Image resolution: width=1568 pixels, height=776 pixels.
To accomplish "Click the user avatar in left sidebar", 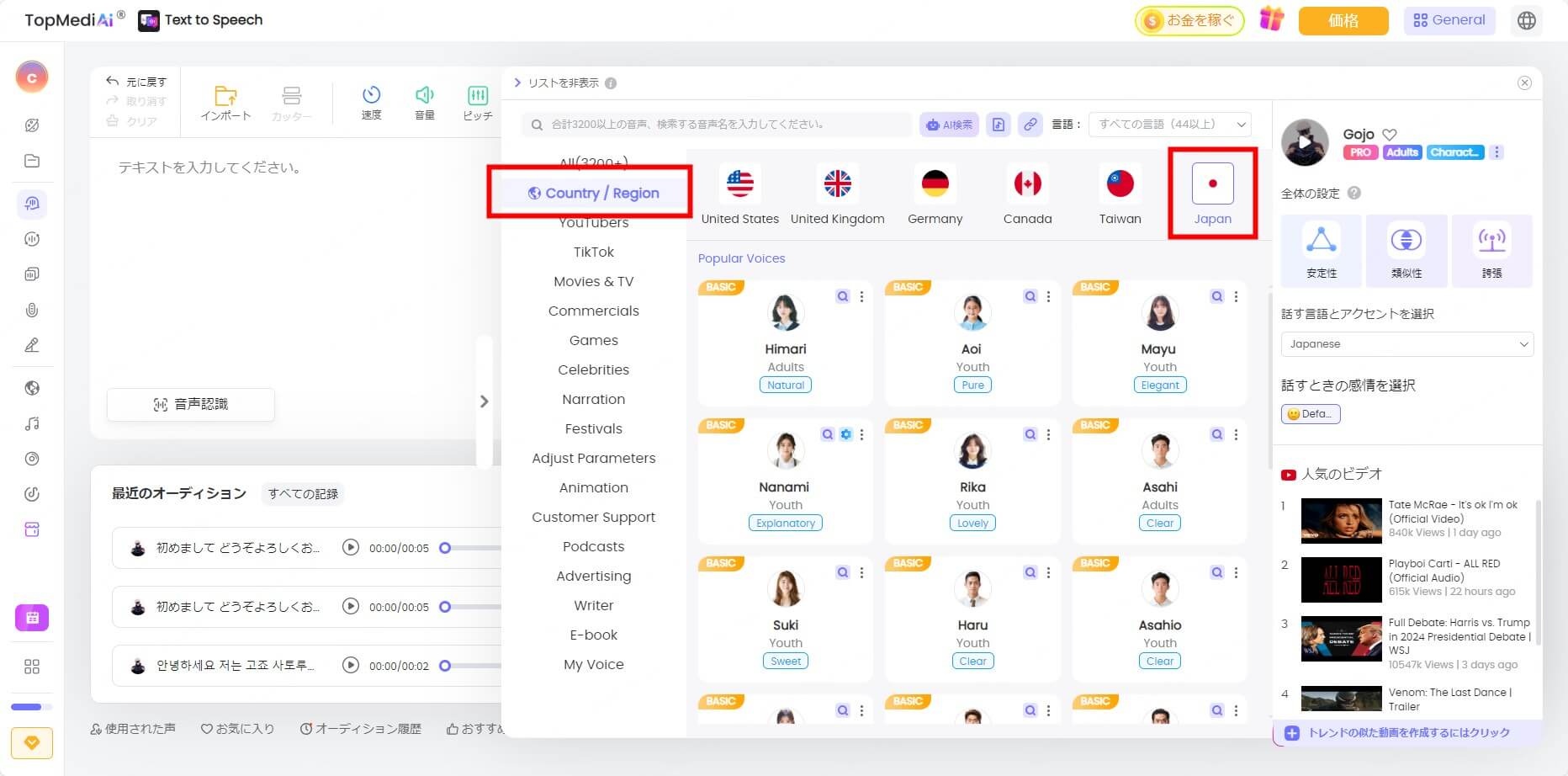I will point(32,77).
